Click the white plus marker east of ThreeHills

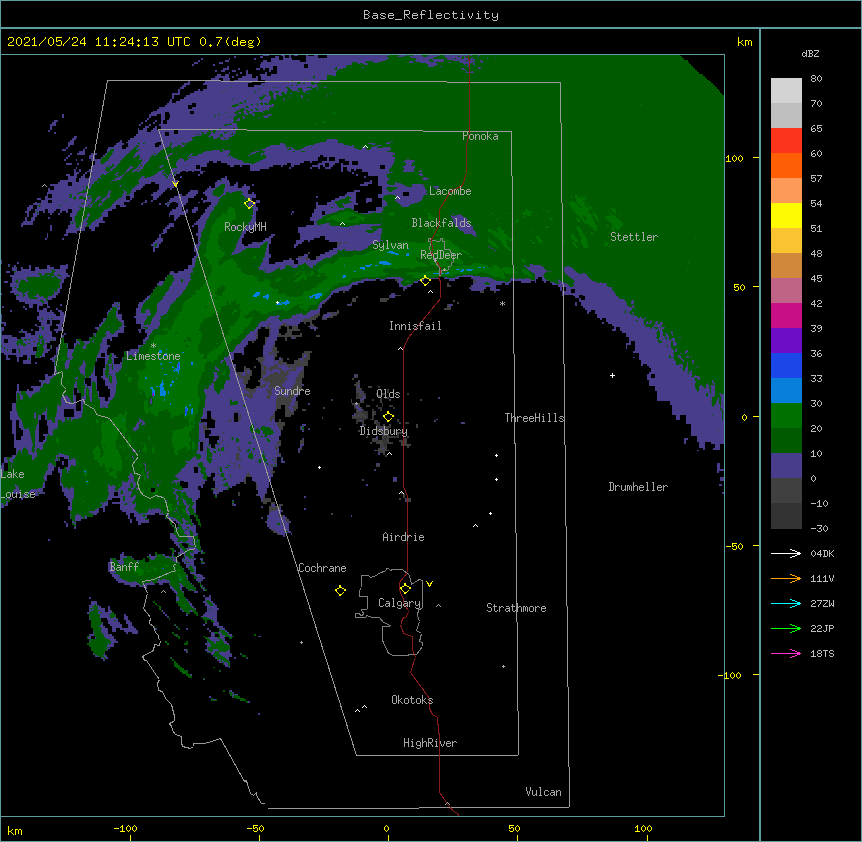point(612,375)
